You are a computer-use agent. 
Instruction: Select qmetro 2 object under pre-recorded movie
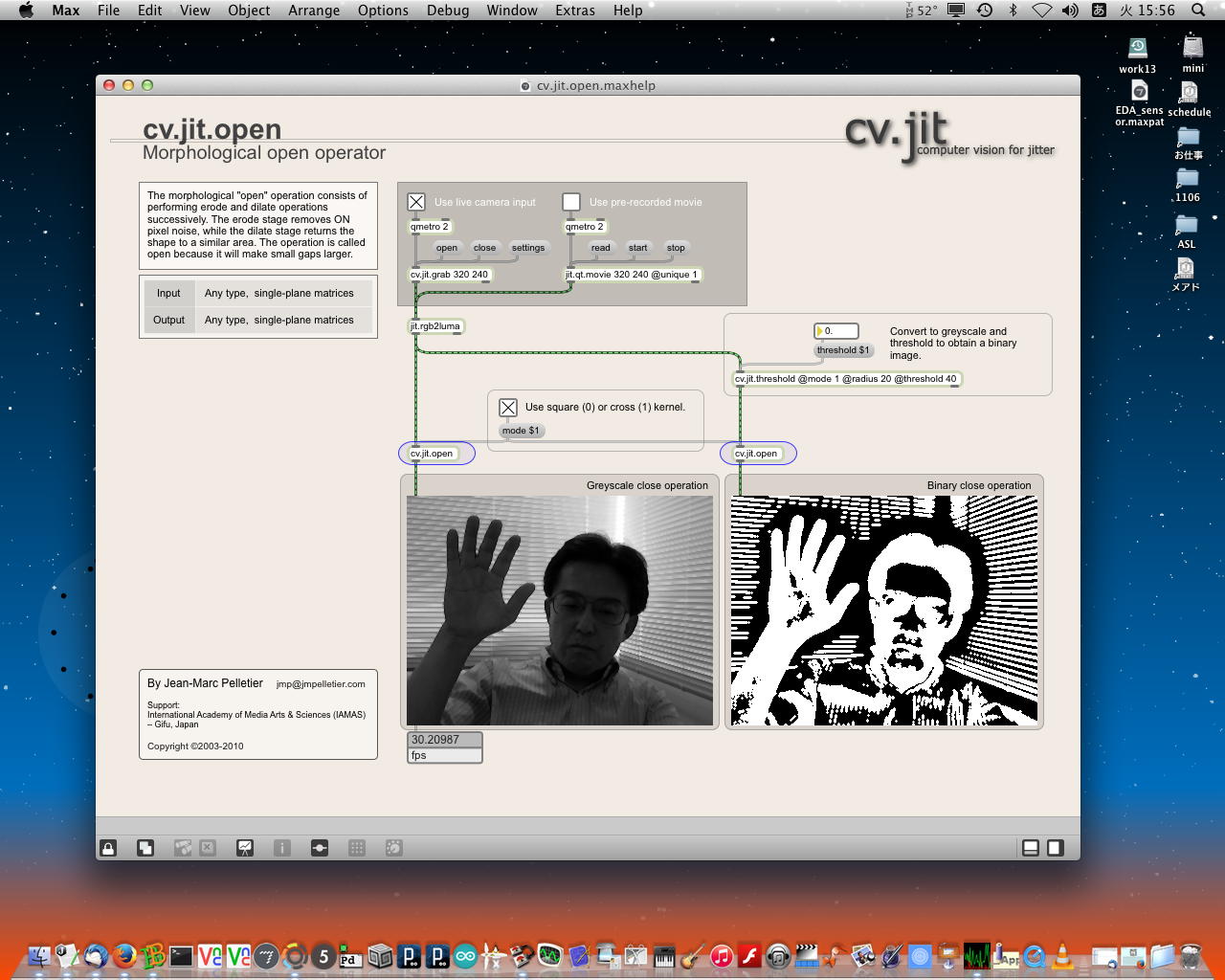[585, 227]
